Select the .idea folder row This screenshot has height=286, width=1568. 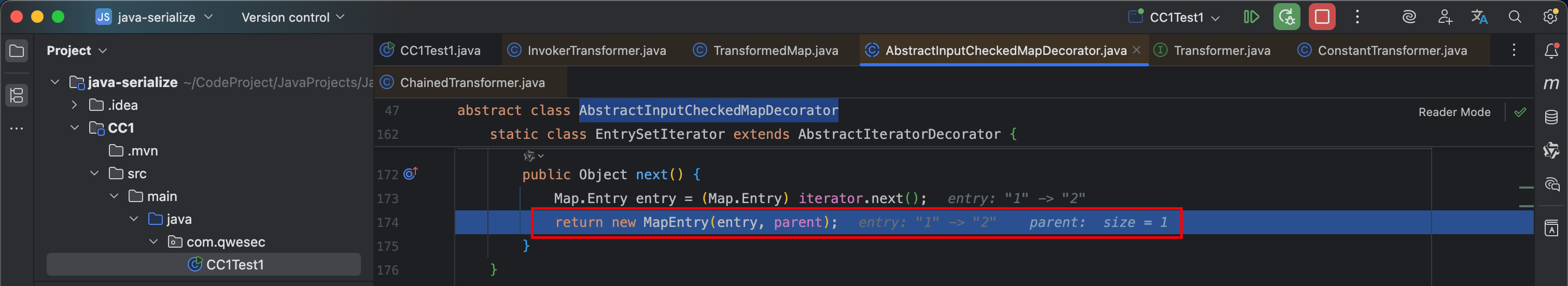coord(204,105)
